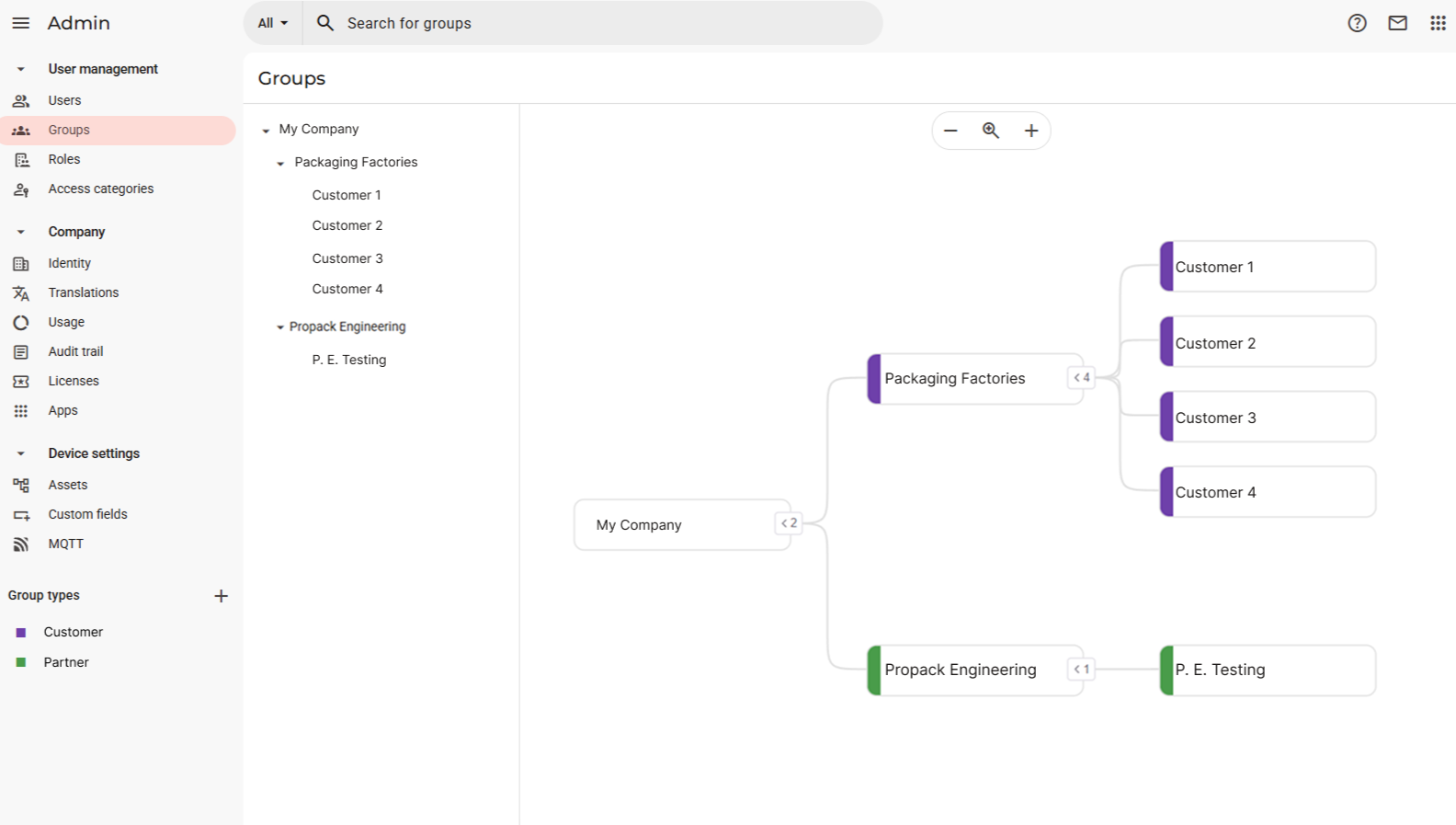Collapse Packaging Factories in the tree
The image size is (1456, 825).
[x=280, y=163]
